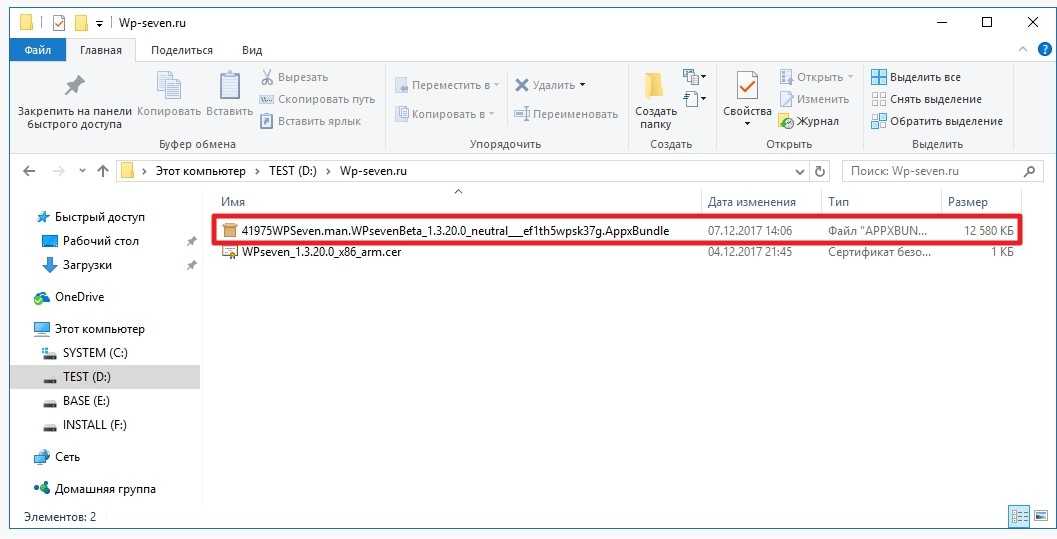
Task: Click the Paste clipboard icon
Action: click(230, 87)
